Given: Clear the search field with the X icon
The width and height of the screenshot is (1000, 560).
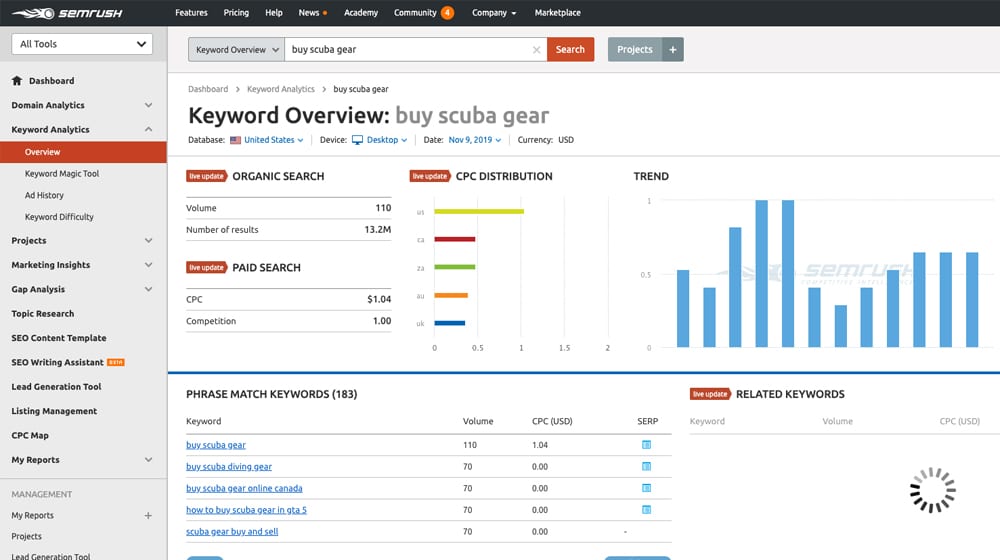Looking at the screenshot, I should click(536, 50).
